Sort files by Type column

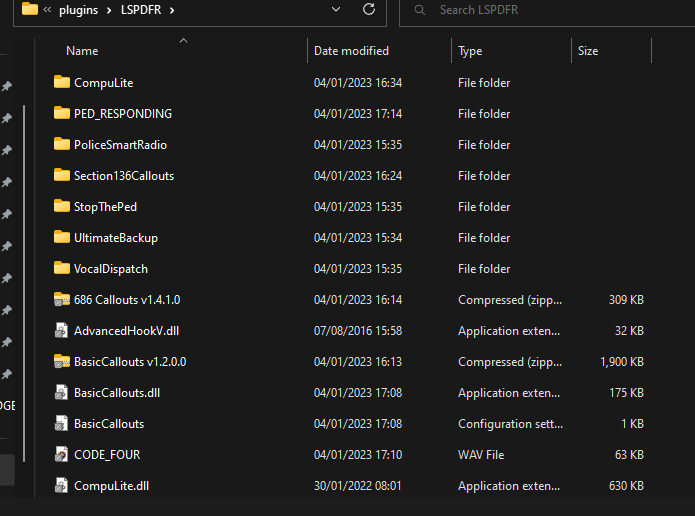470,51
